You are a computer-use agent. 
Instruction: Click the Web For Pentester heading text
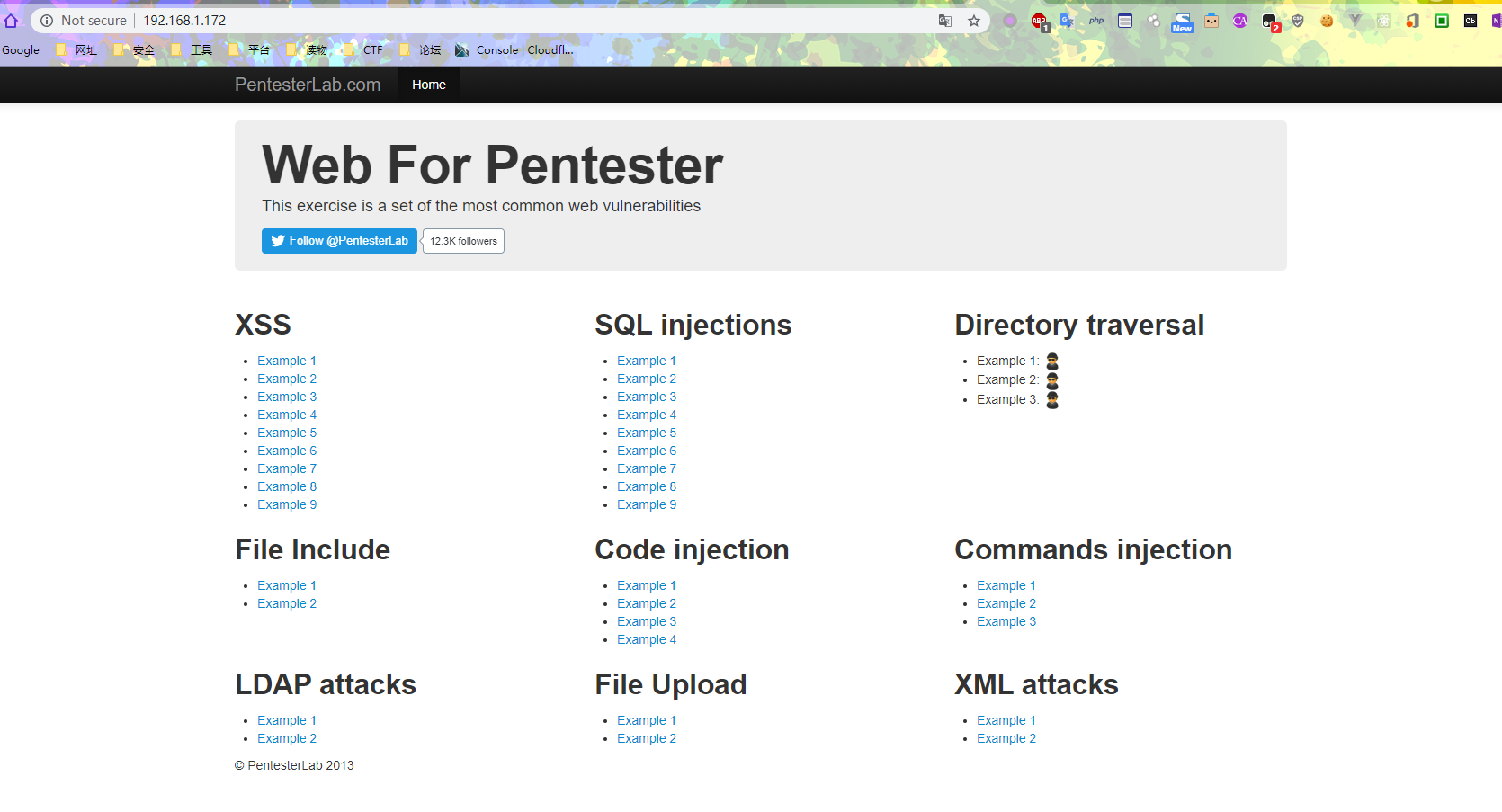tap(493, 165)
